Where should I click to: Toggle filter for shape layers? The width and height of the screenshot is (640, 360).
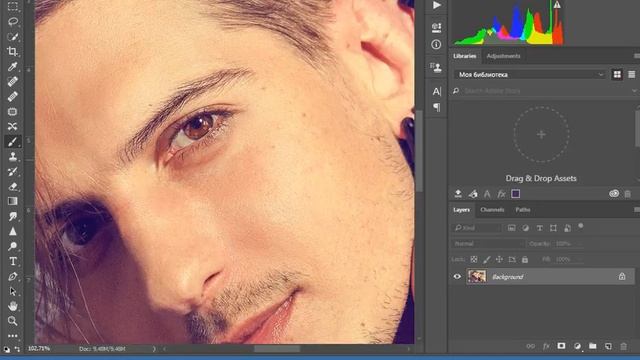(553, 228)
